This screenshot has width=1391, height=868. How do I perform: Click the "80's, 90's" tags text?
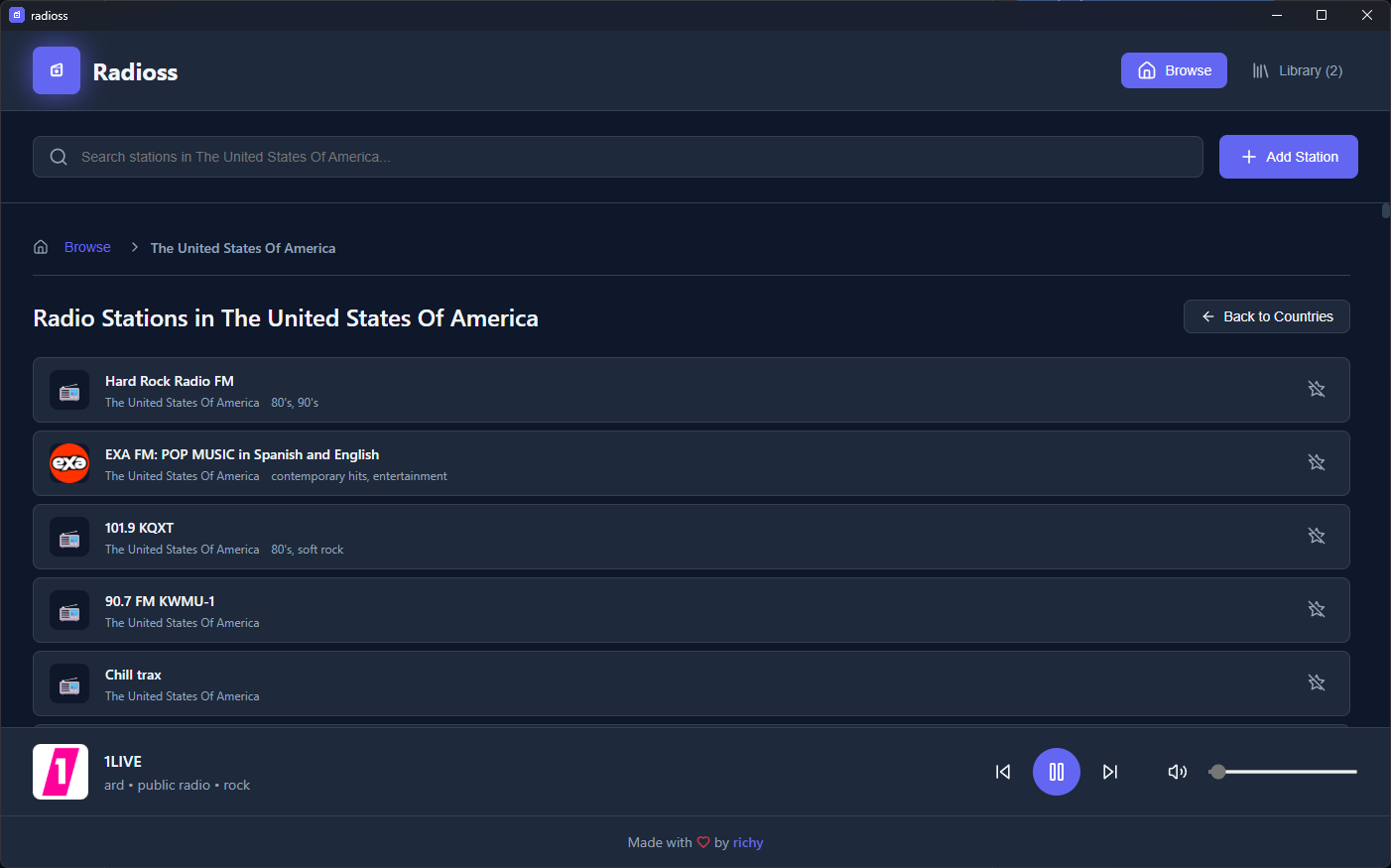tap(295, 403)
